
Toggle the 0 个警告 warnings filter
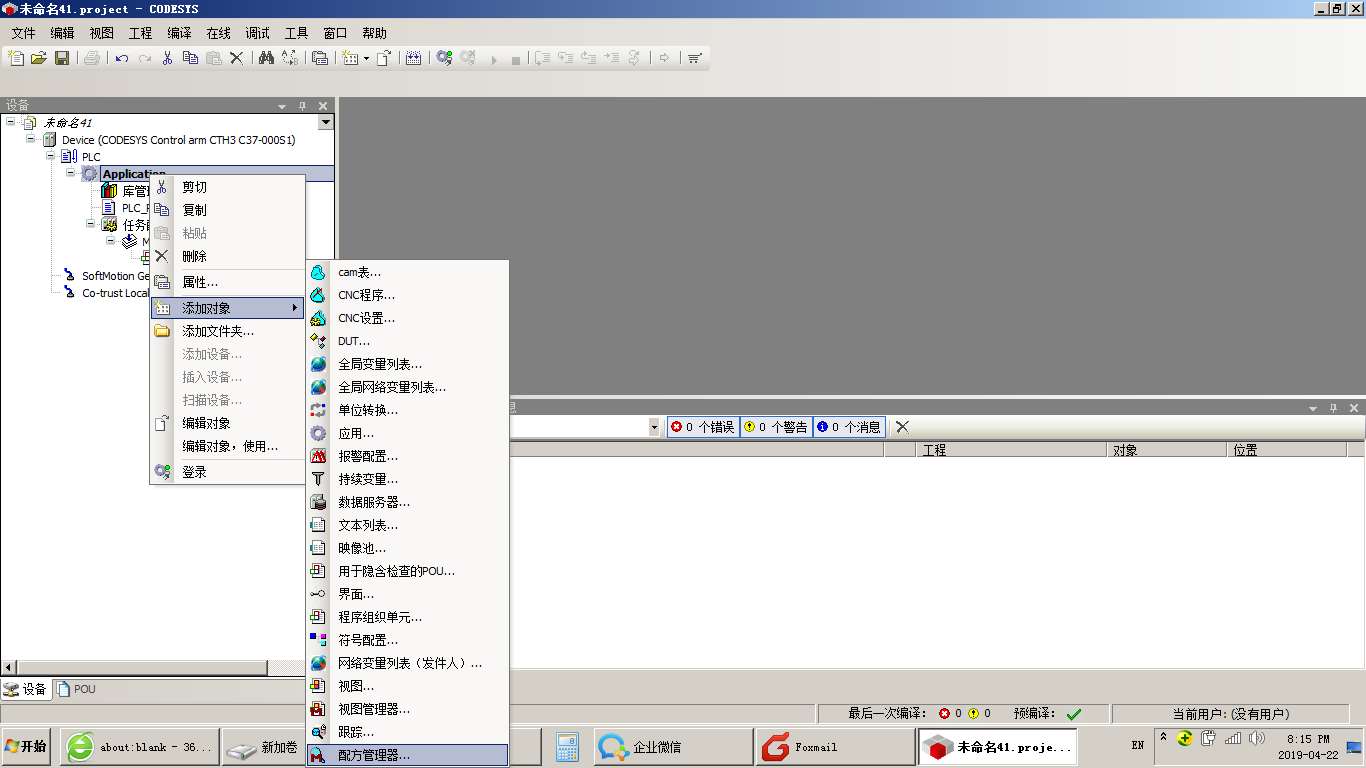tap(776, 427)
